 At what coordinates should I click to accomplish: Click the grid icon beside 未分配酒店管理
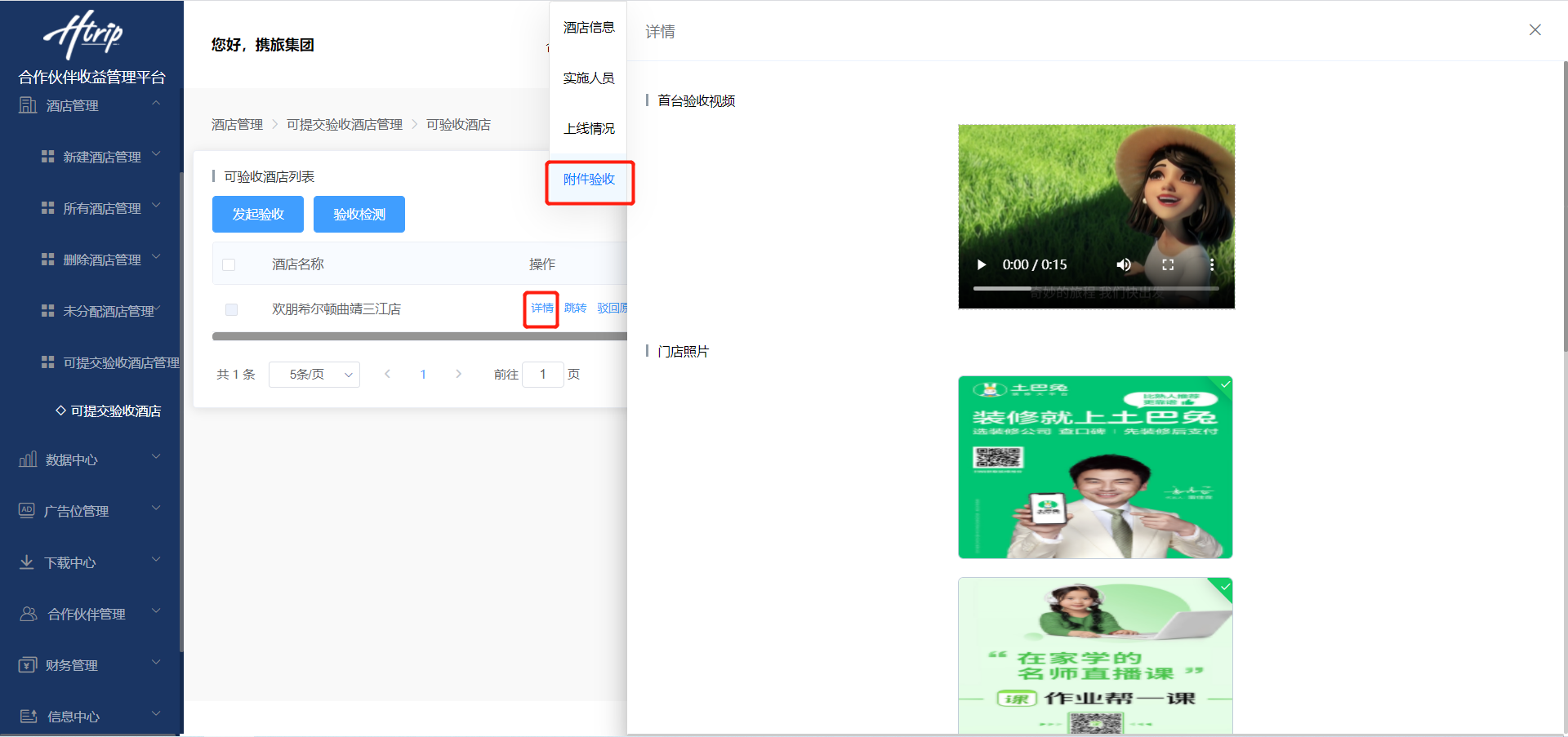click(48, 310)
